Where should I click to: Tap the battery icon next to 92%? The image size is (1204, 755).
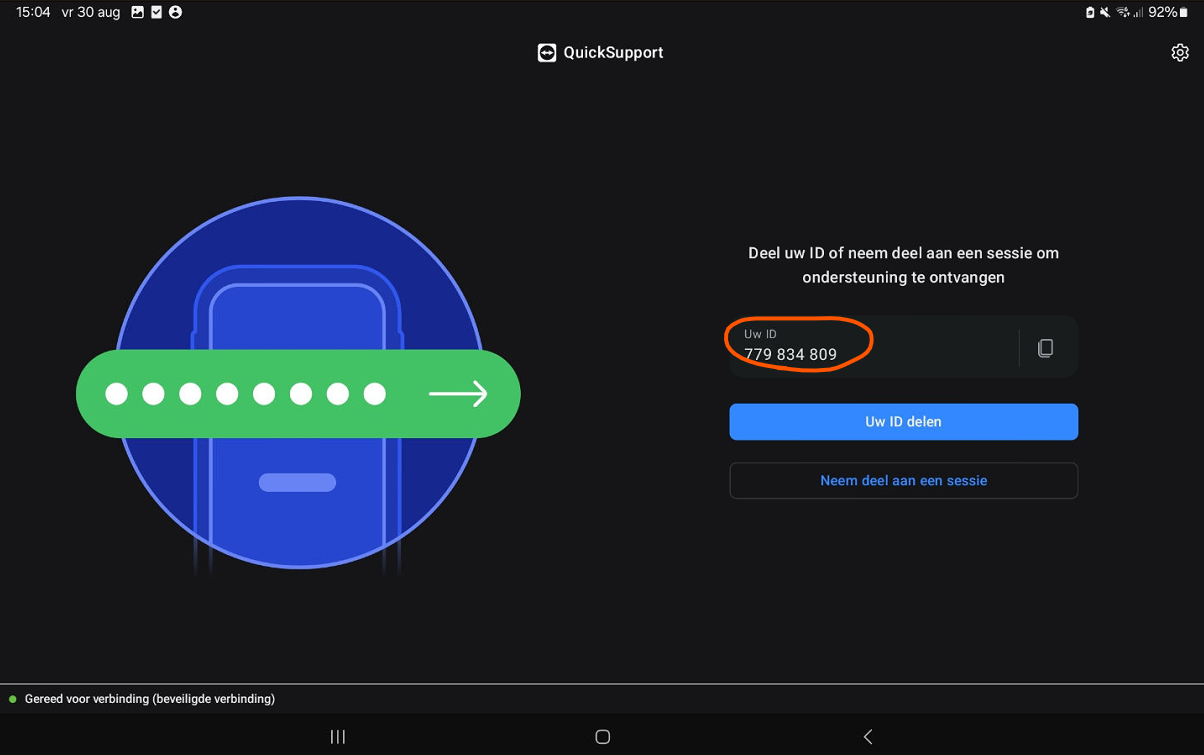click(1185, 12)
